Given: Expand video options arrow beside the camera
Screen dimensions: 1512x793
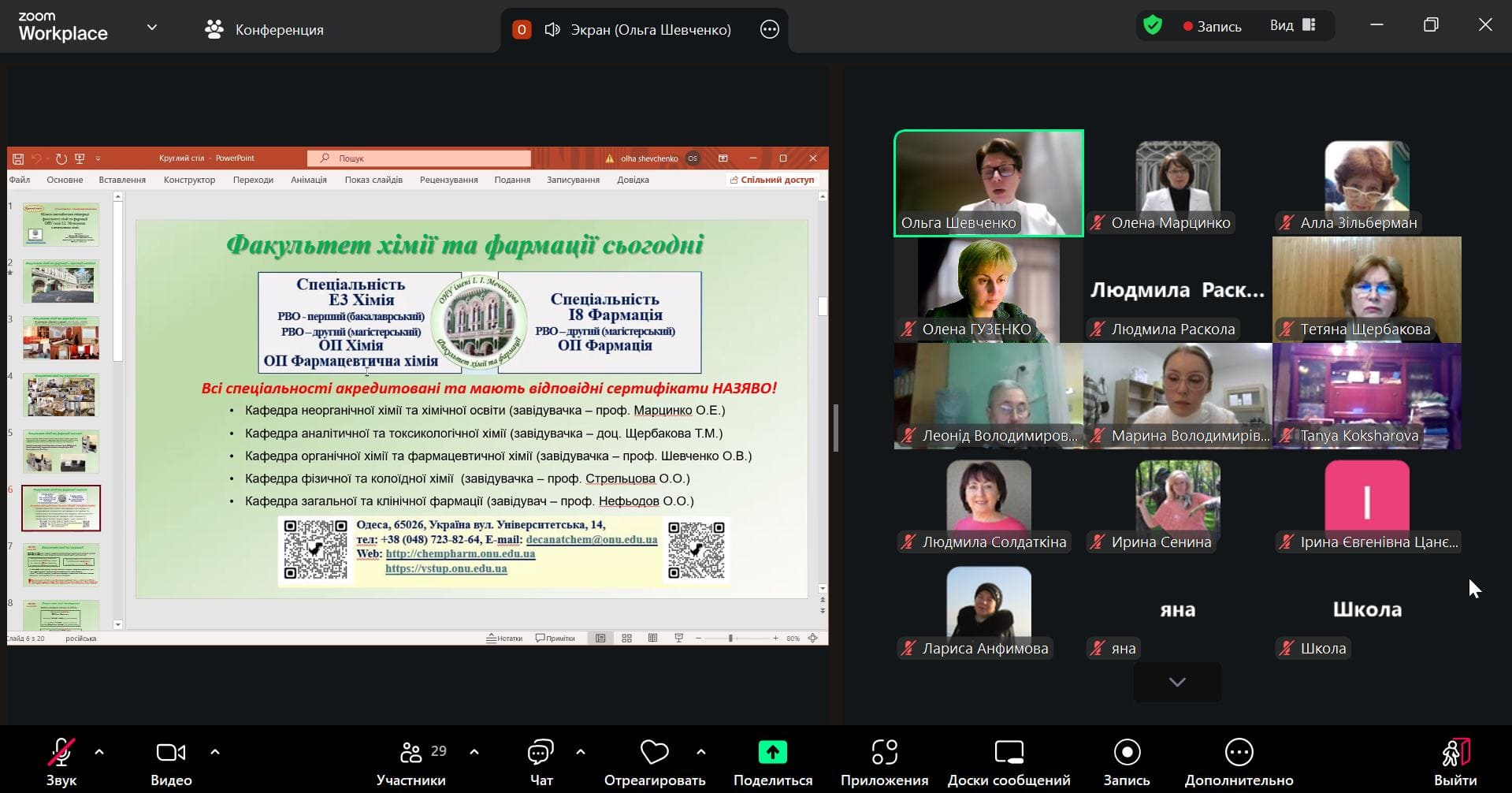Looking at the screenshot, I should click(x=215, y=752).
